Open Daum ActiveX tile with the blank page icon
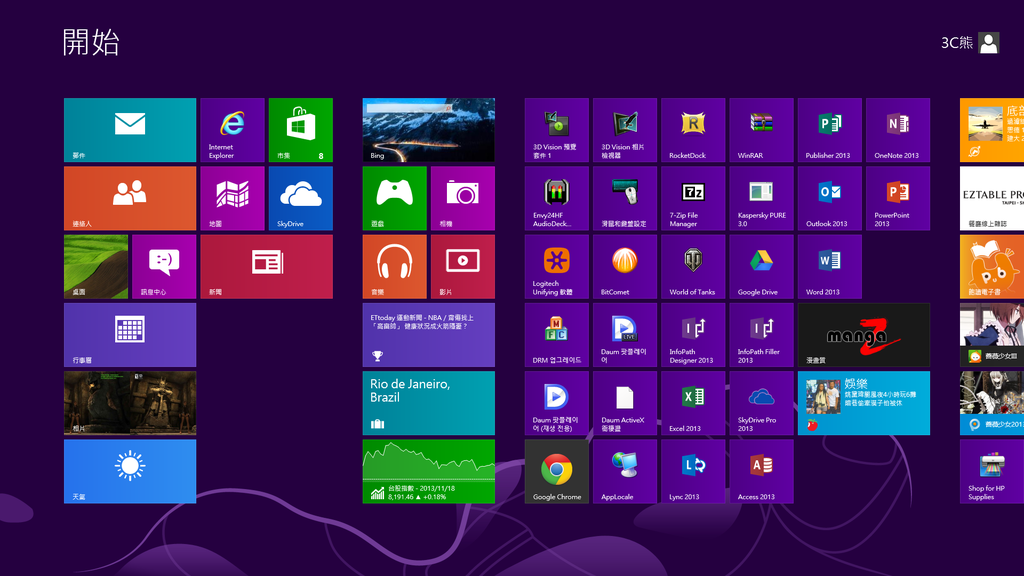Screen dimensions: 1024x576 (x=625, y=403)
